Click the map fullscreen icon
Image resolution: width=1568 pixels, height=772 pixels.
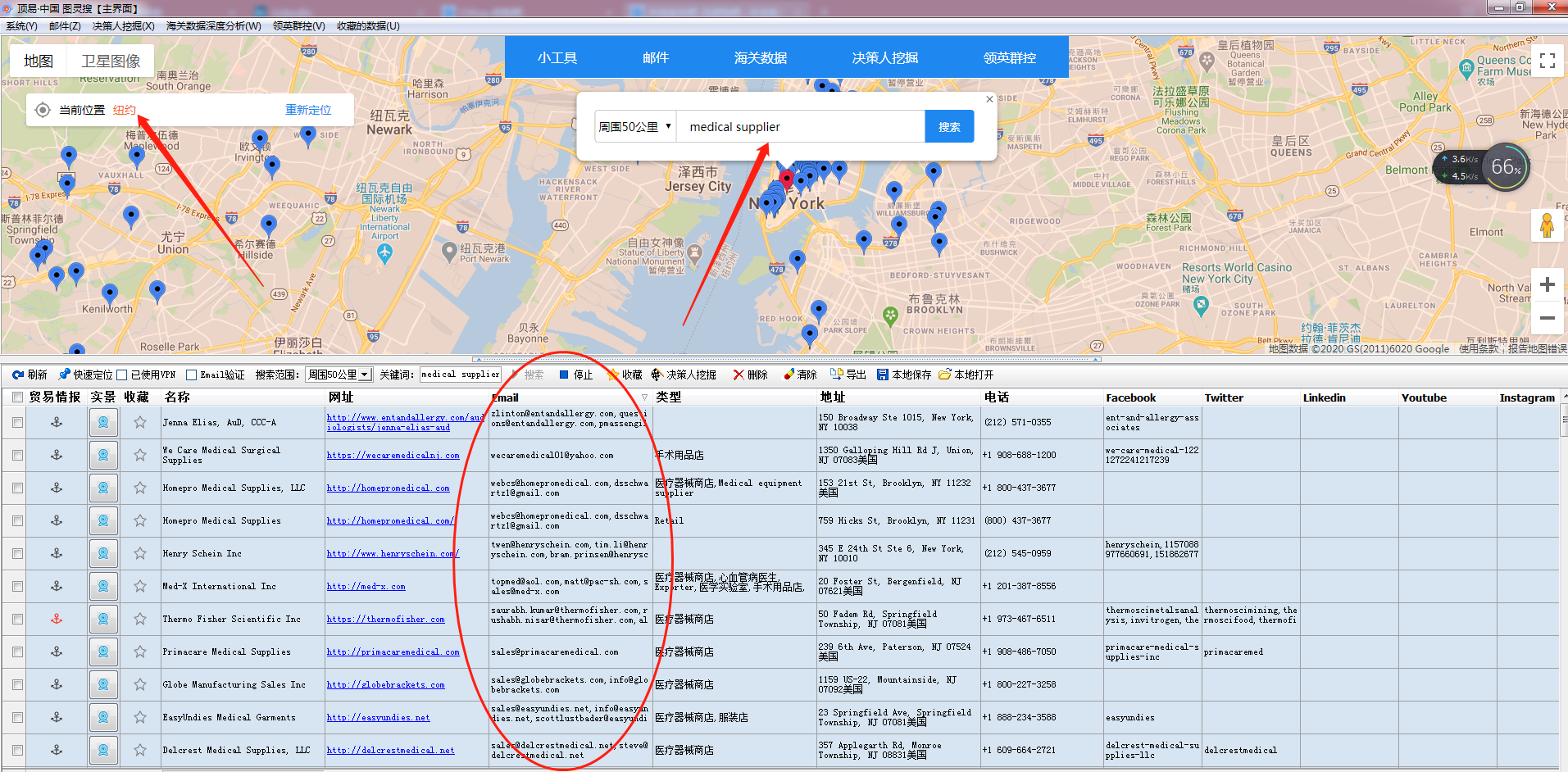[x=1547, y=61]
